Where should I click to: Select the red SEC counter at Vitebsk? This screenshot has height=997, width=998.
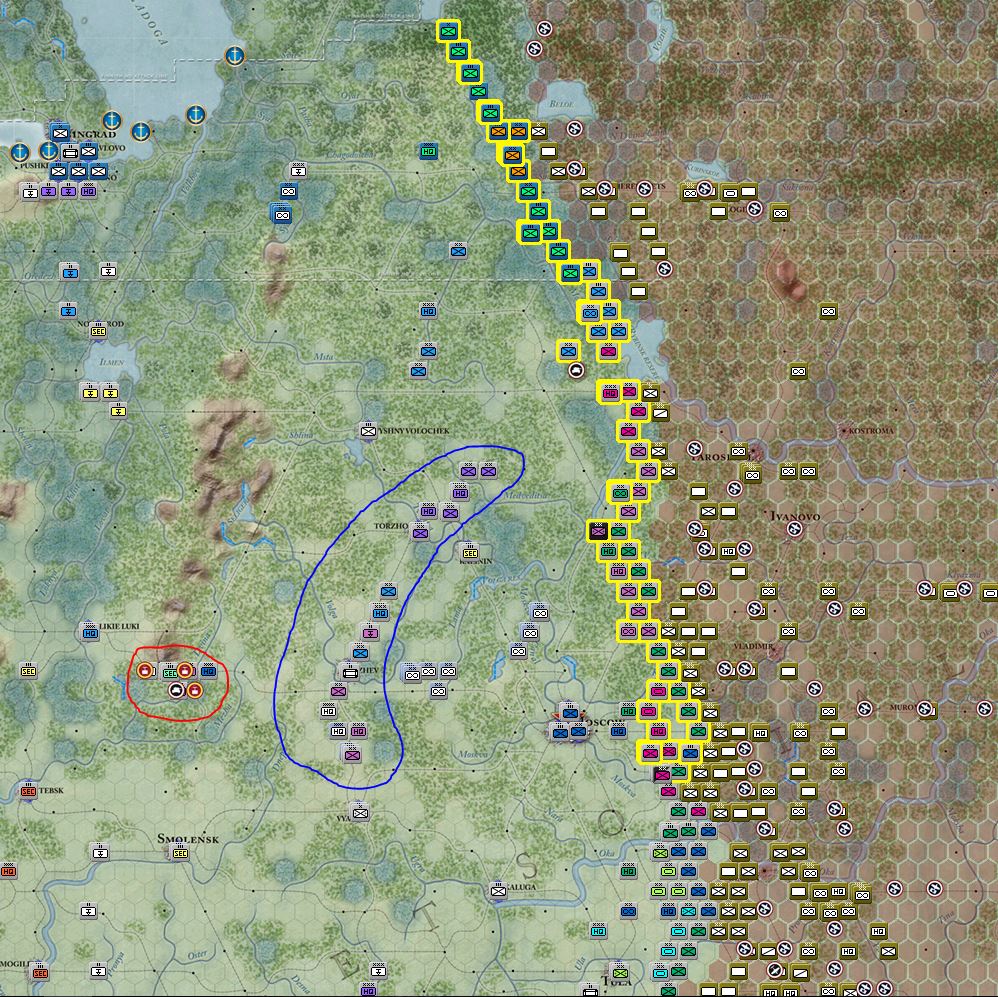[x=28, y=791]
